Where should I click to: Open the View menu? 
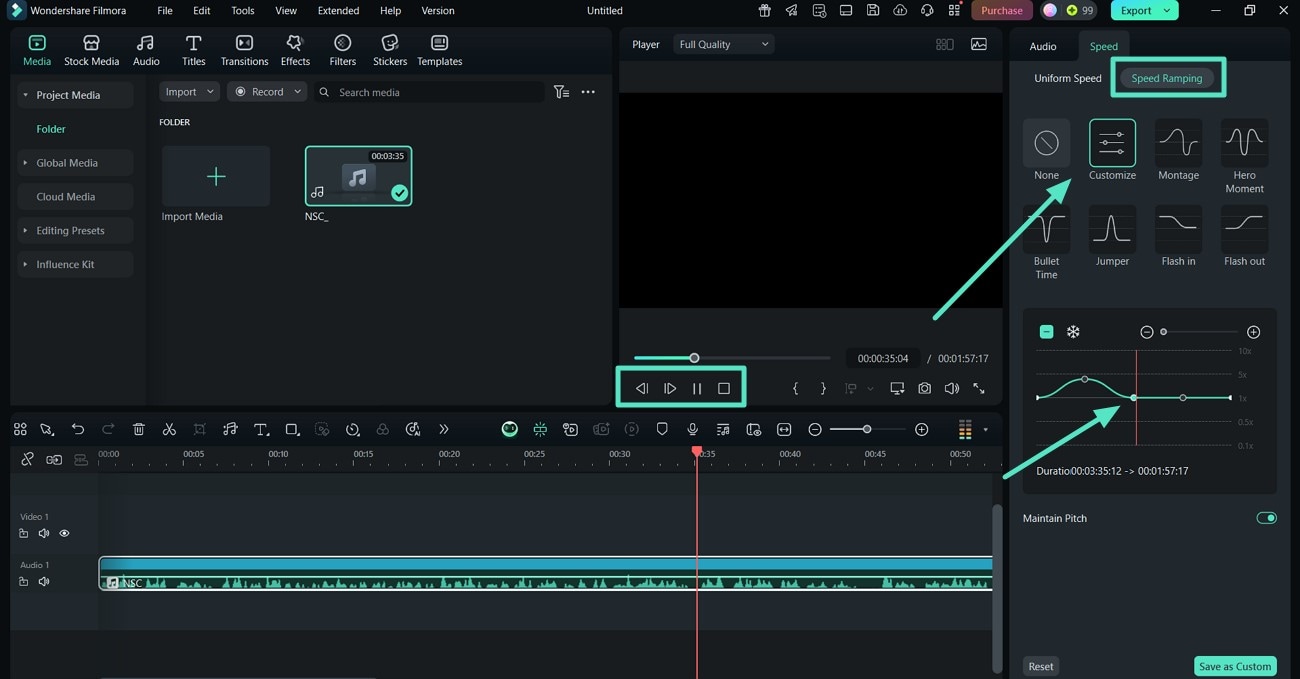click(x=286, y=10)
